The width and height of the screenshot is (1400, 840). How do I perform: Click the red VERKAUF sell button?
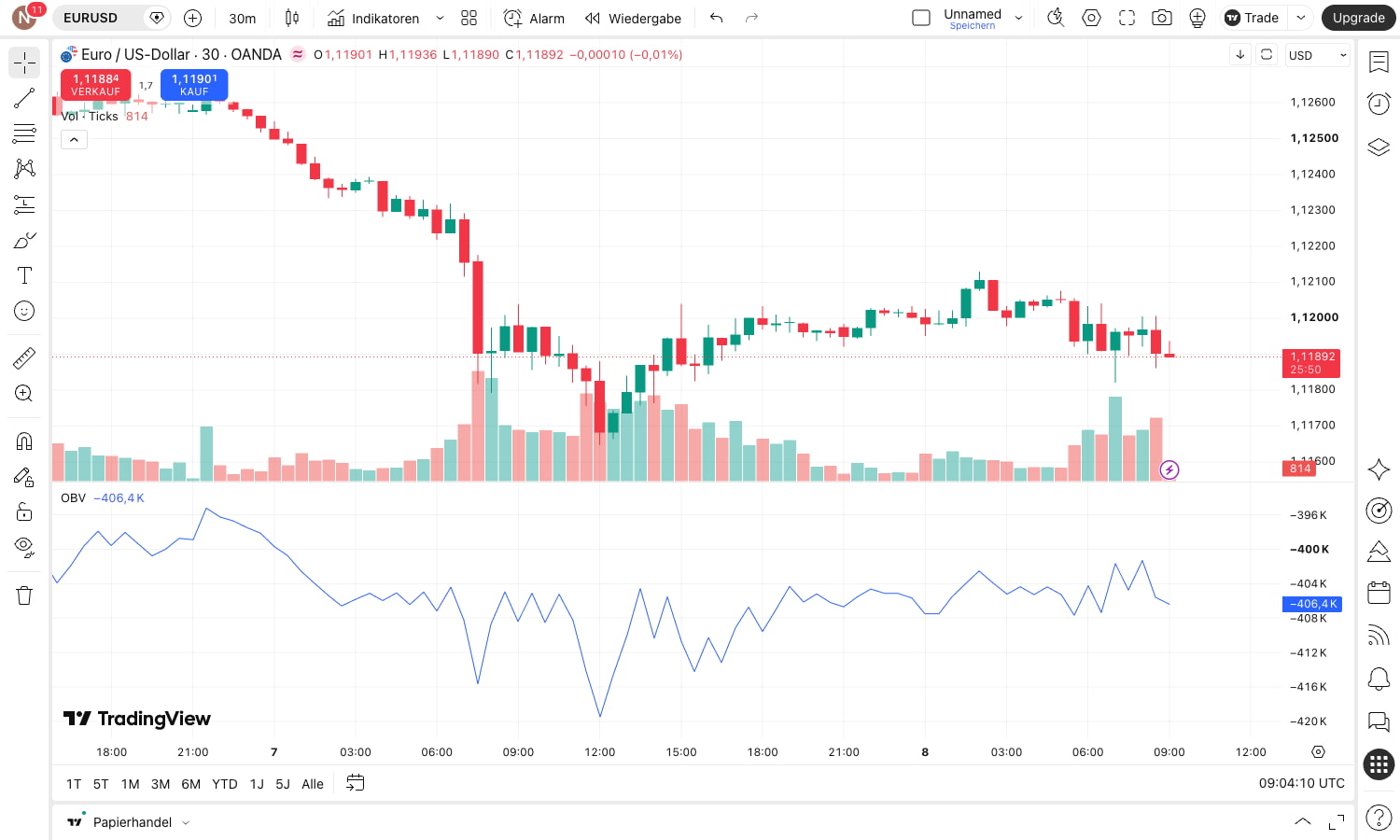[x=95, y=84]
